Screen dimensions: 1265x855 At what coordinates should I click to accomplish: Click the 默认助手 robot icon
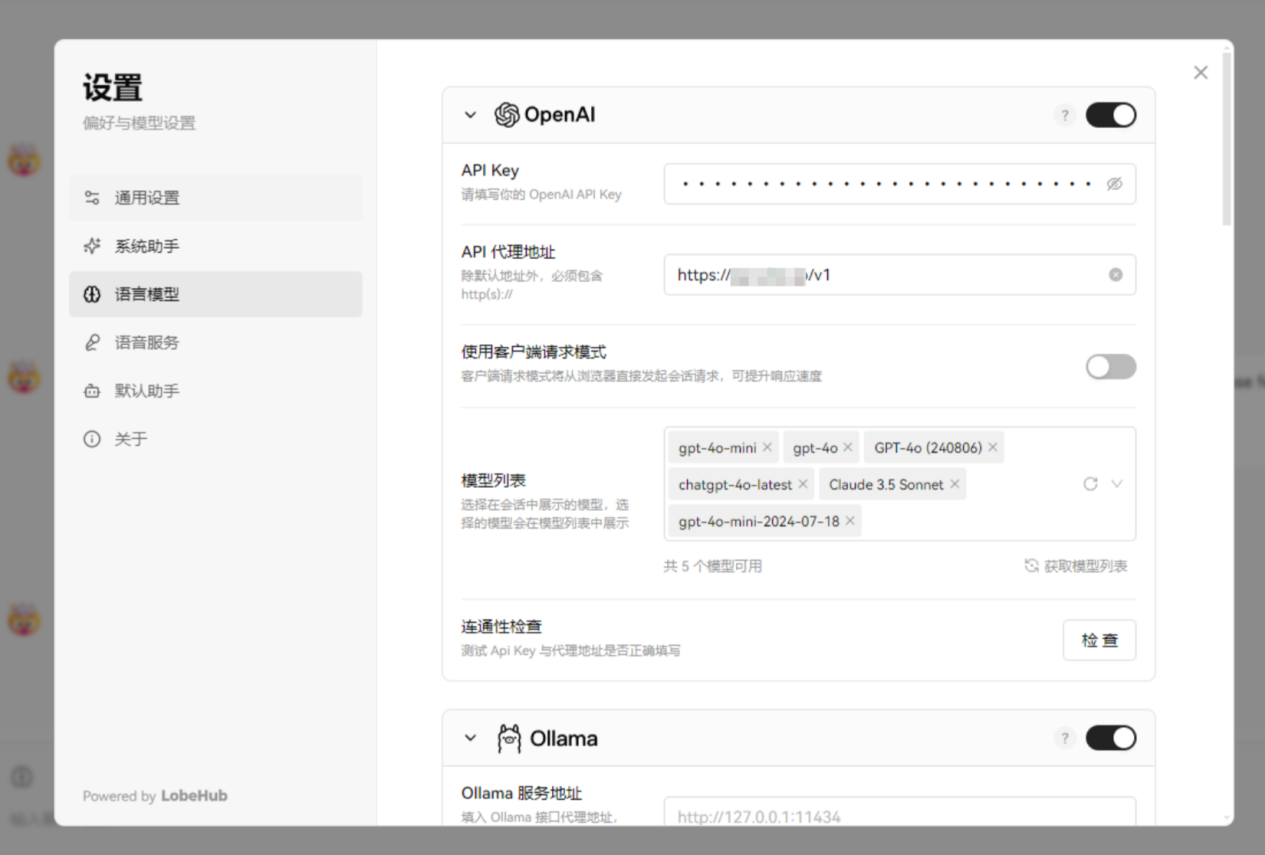pyautogui.click(x=92, y=390)
